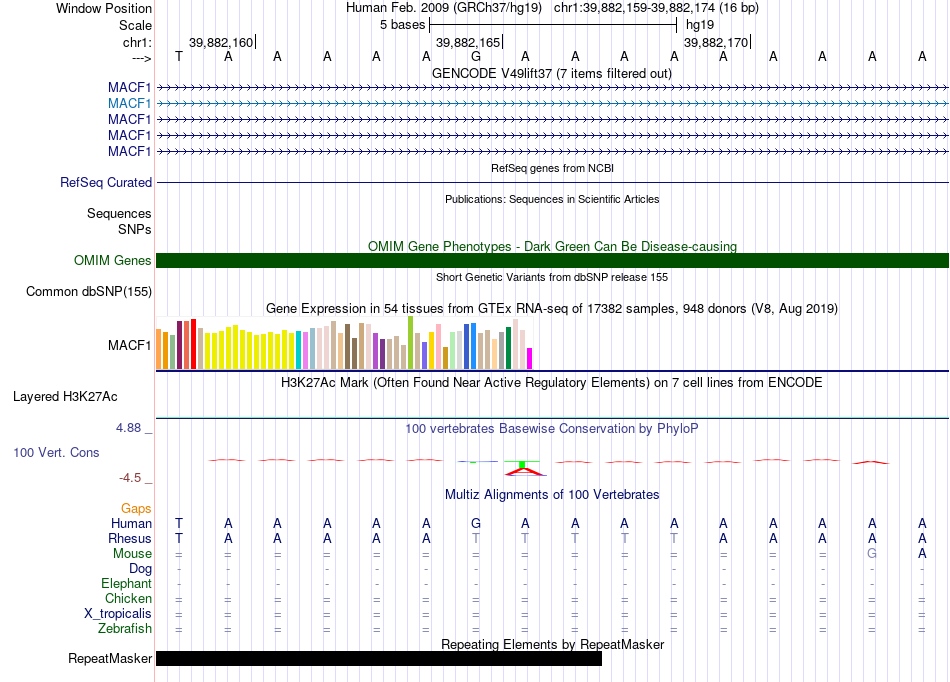Open Repeating Elements by RepeatMasker title
950x682 pixels.
[552, 644]
